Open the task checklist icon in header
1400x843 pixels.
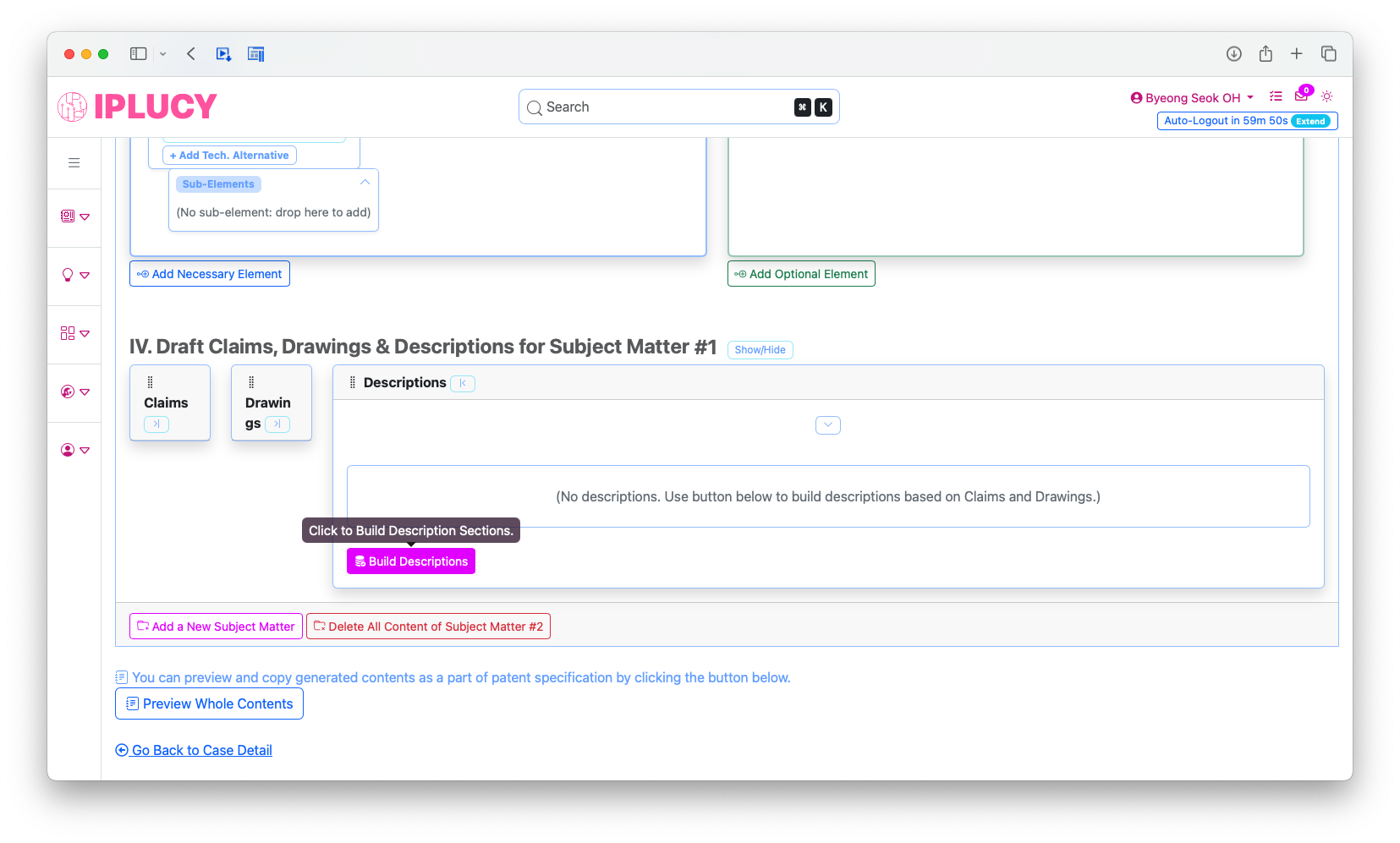[x=1276, y=96]
